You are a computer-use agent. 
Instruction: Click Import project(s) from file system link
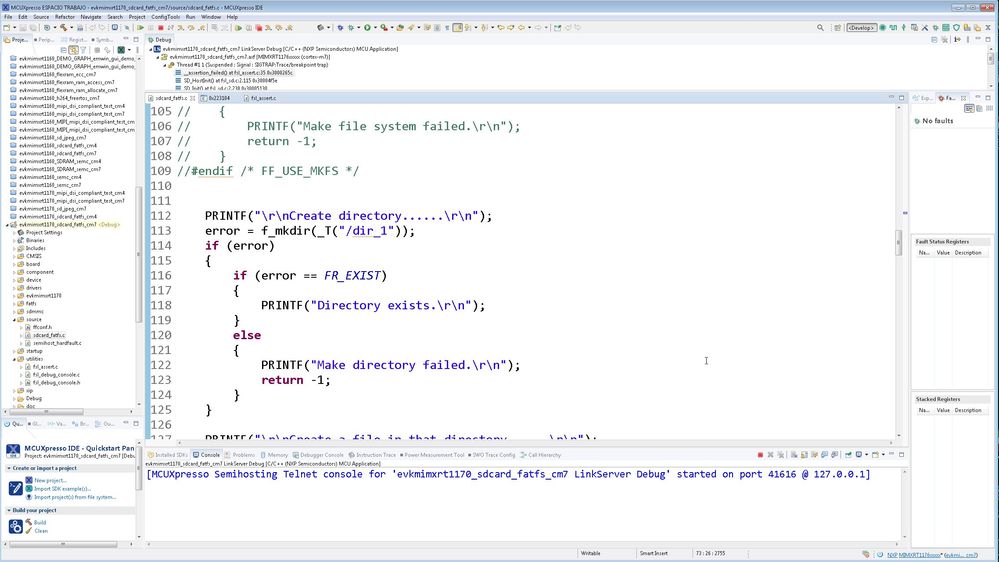pos(75,497)
